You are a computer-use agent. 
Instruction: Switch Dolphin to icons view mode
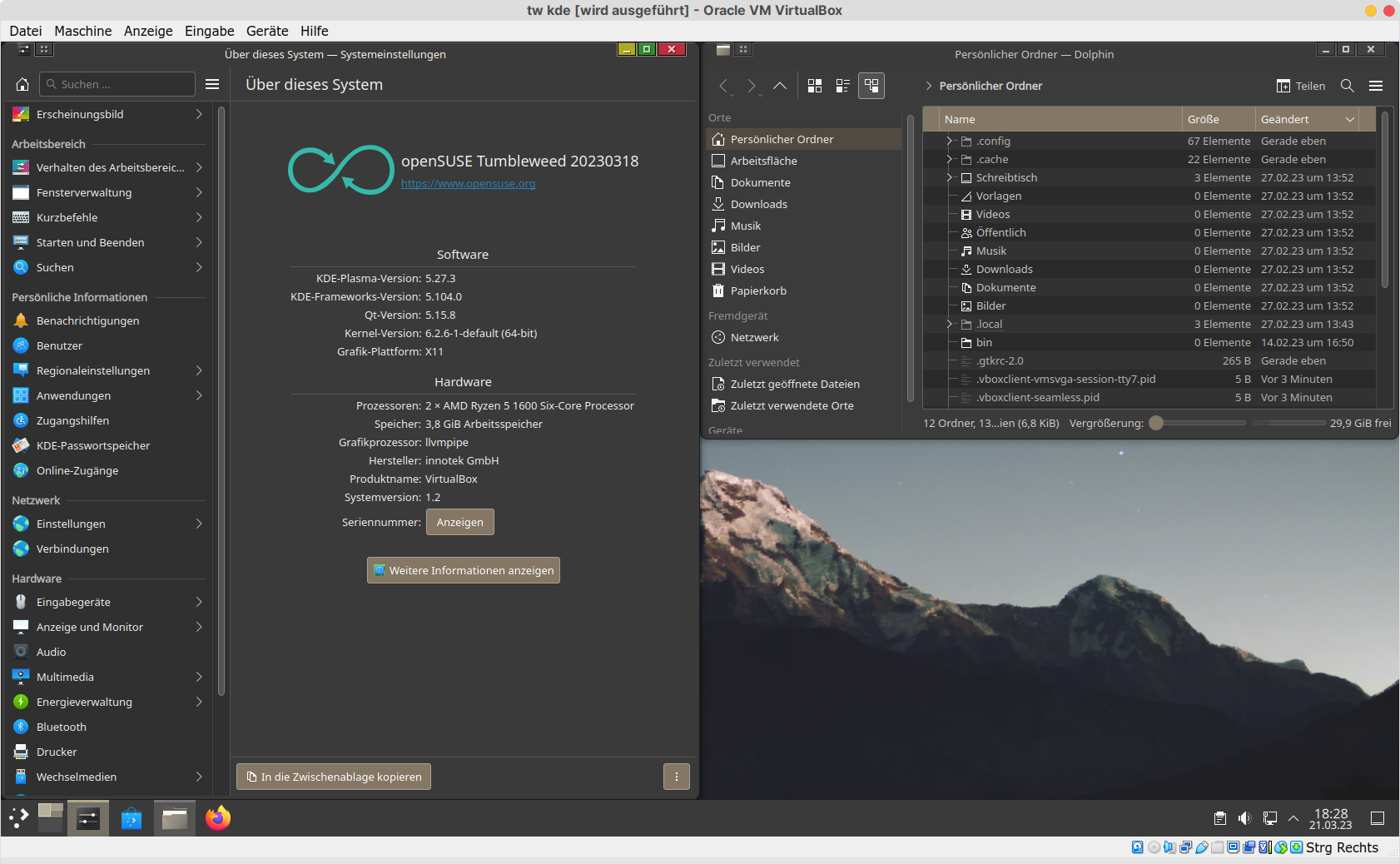(815, 86)
